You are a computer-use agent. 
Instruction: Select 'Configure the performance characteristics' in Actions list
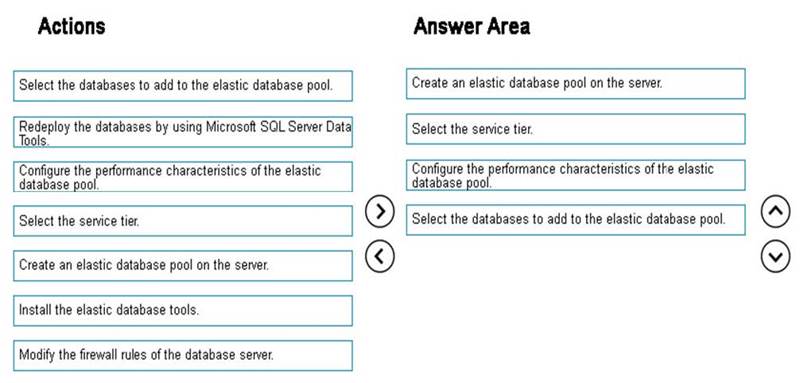(183, 176)
